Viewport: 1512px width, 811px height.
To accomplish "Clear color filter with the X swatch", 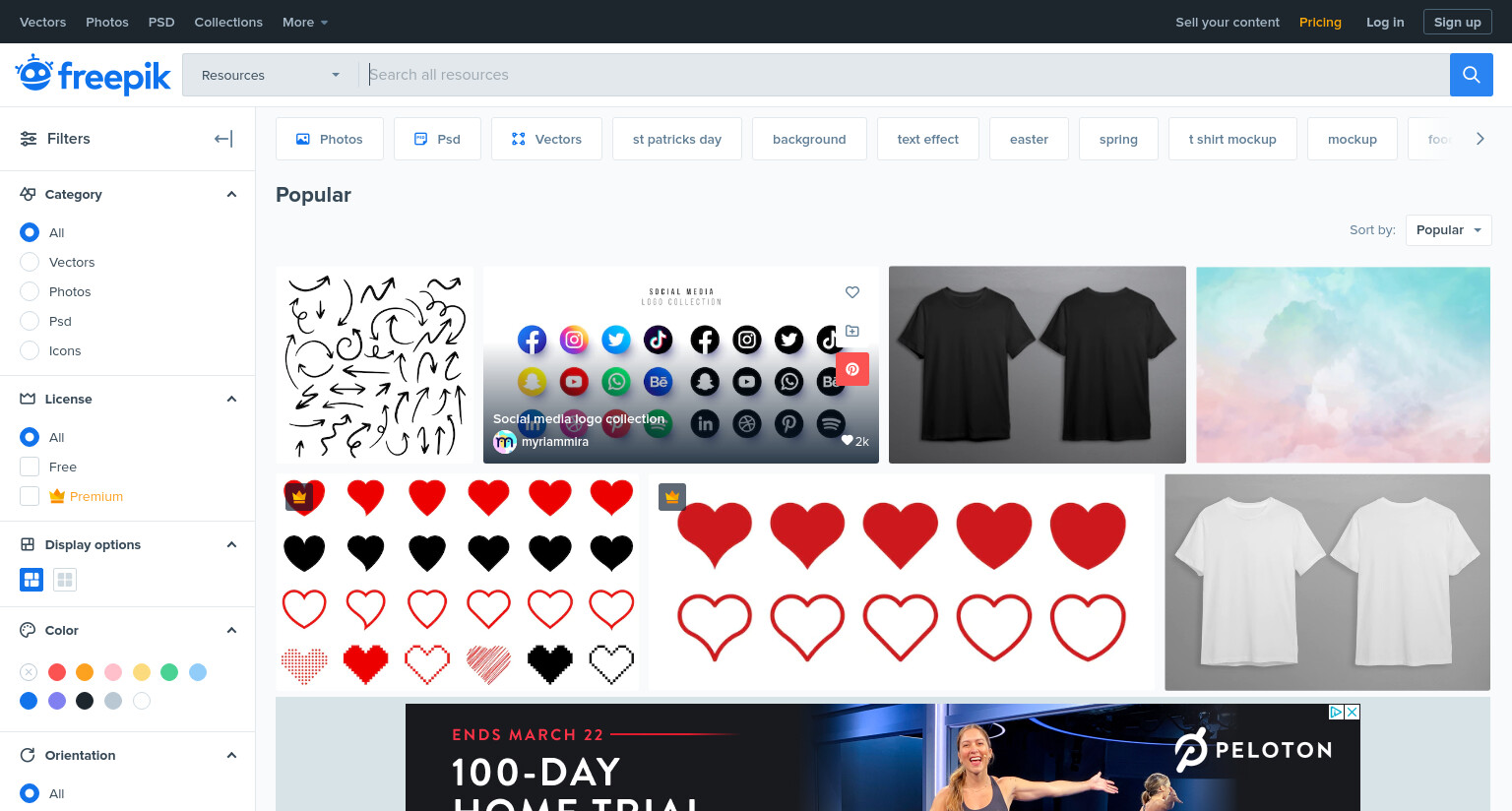I will [x=29, y=672].
